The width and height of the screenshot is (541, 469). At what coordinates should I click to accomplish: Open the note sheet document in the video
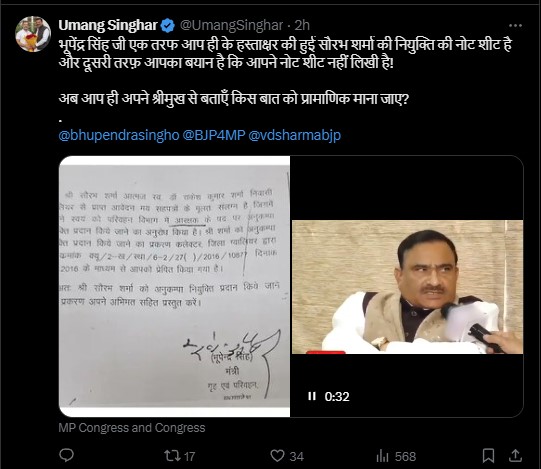[175, 286]
